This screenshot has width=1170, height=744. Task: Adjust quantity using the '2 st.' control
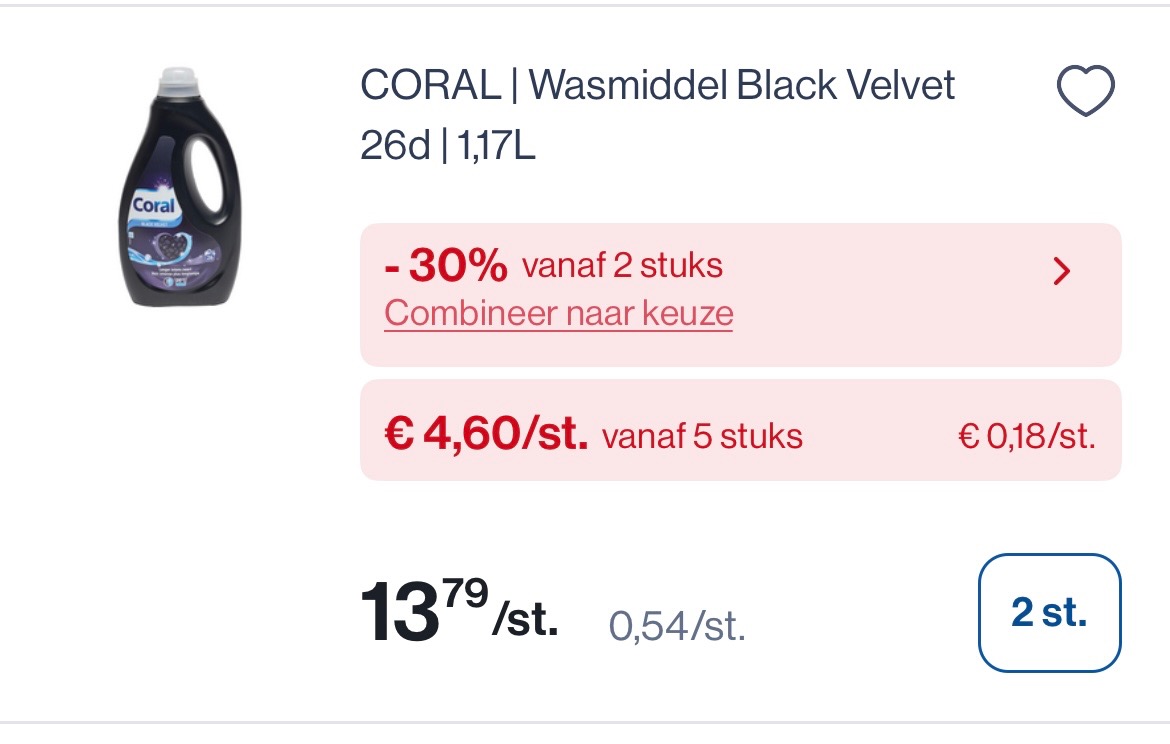(1049, 612)
